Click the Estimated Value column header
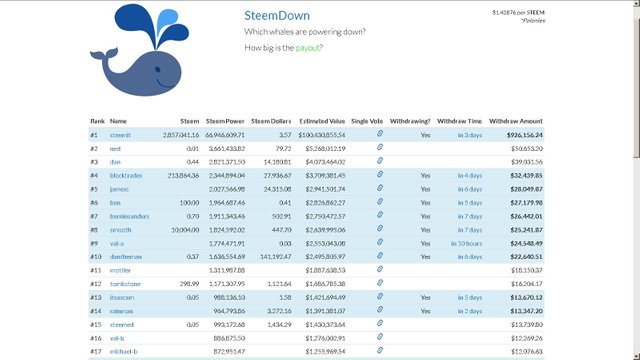Screen dimensions: 640x360 pyautogui.click(x=322, y=121)
